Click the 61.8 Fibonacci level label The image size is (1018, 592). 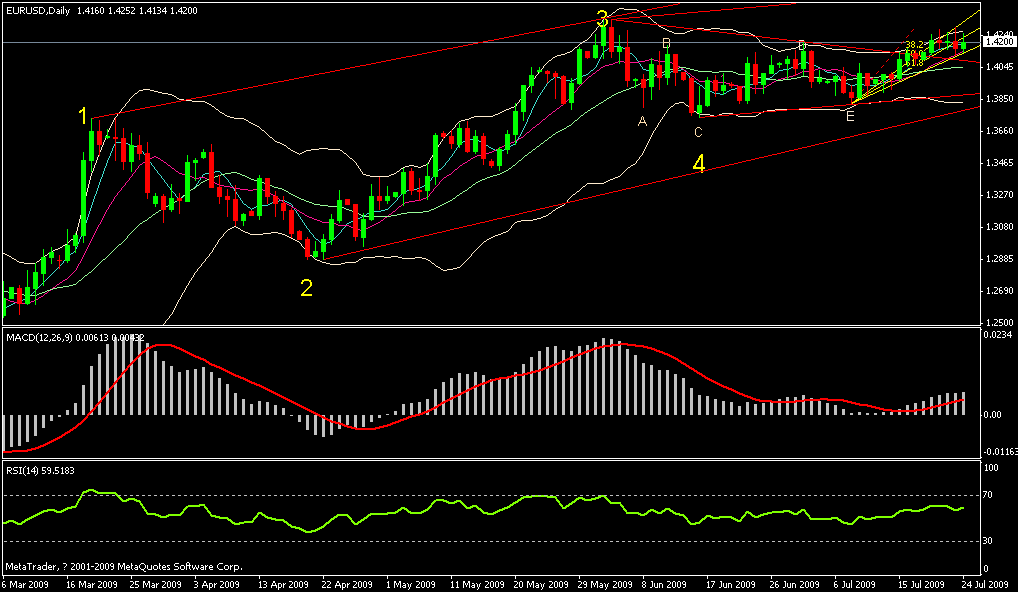pyautogui.click(x=914, y=63)
